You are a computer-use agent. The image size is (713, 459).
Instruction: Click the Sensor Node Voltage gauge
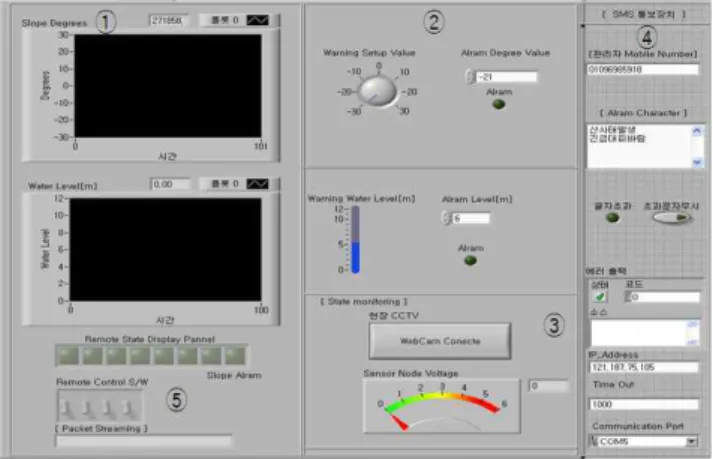click(x=442, y=406)
